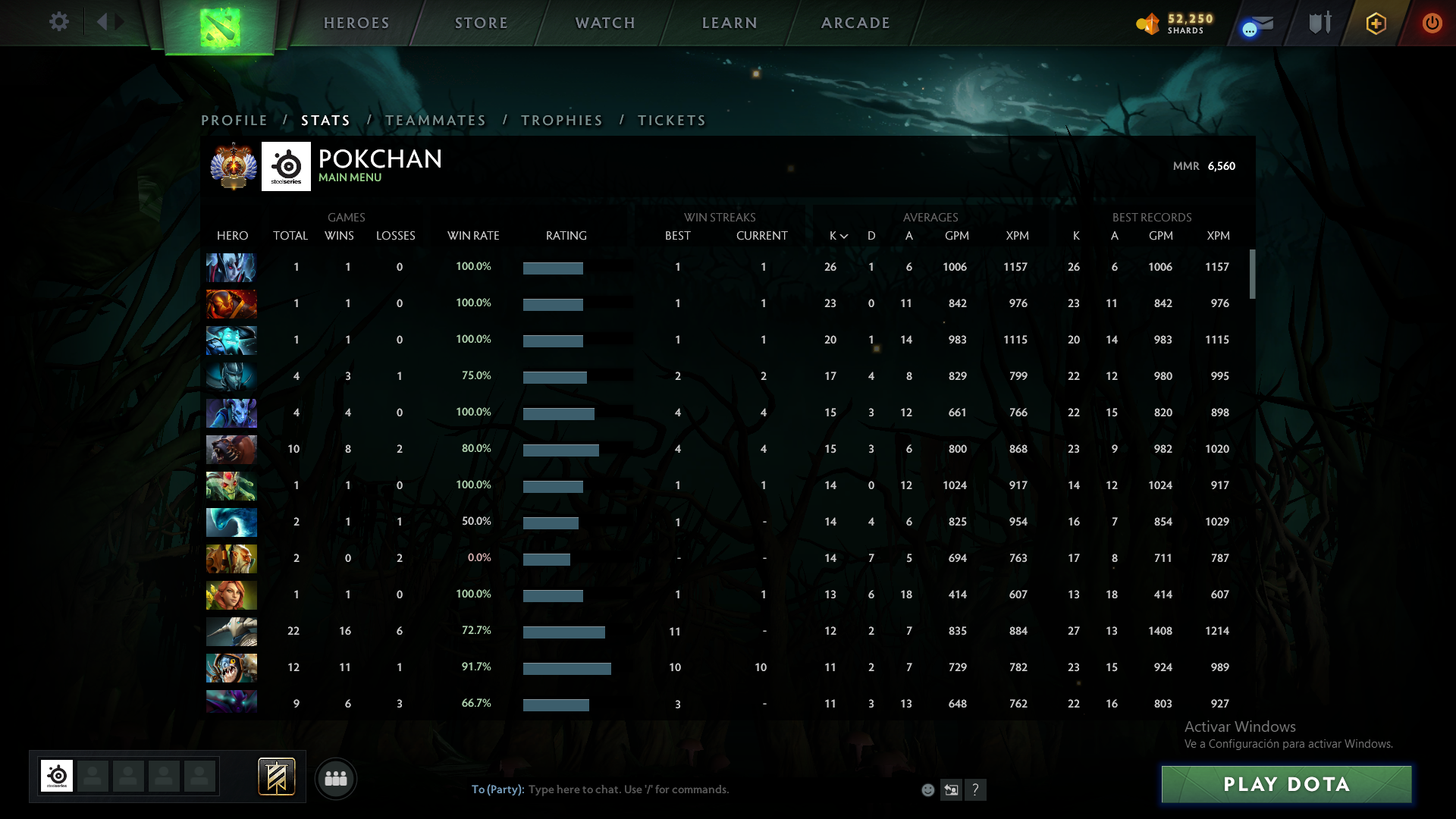
Task: Click the hero list vertical scrollbar
Action: 1252,274
